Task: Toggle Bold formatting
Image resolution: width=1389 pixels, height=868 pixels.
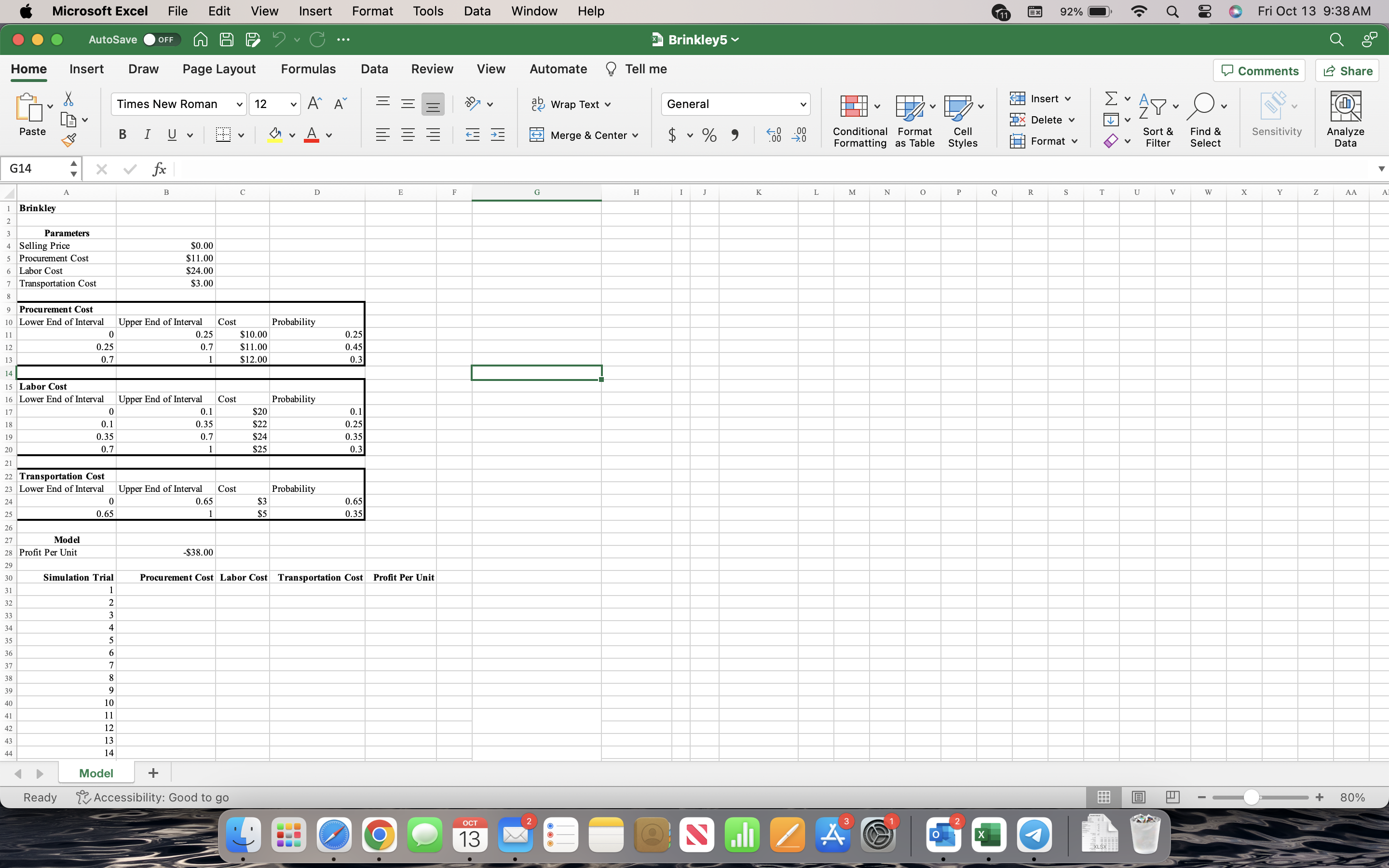Action: click(x=122, y=135)
